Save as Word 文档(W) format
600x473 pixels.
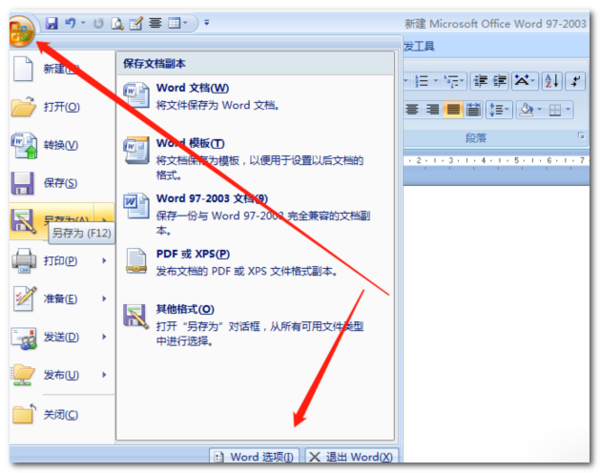pos(255,96)
